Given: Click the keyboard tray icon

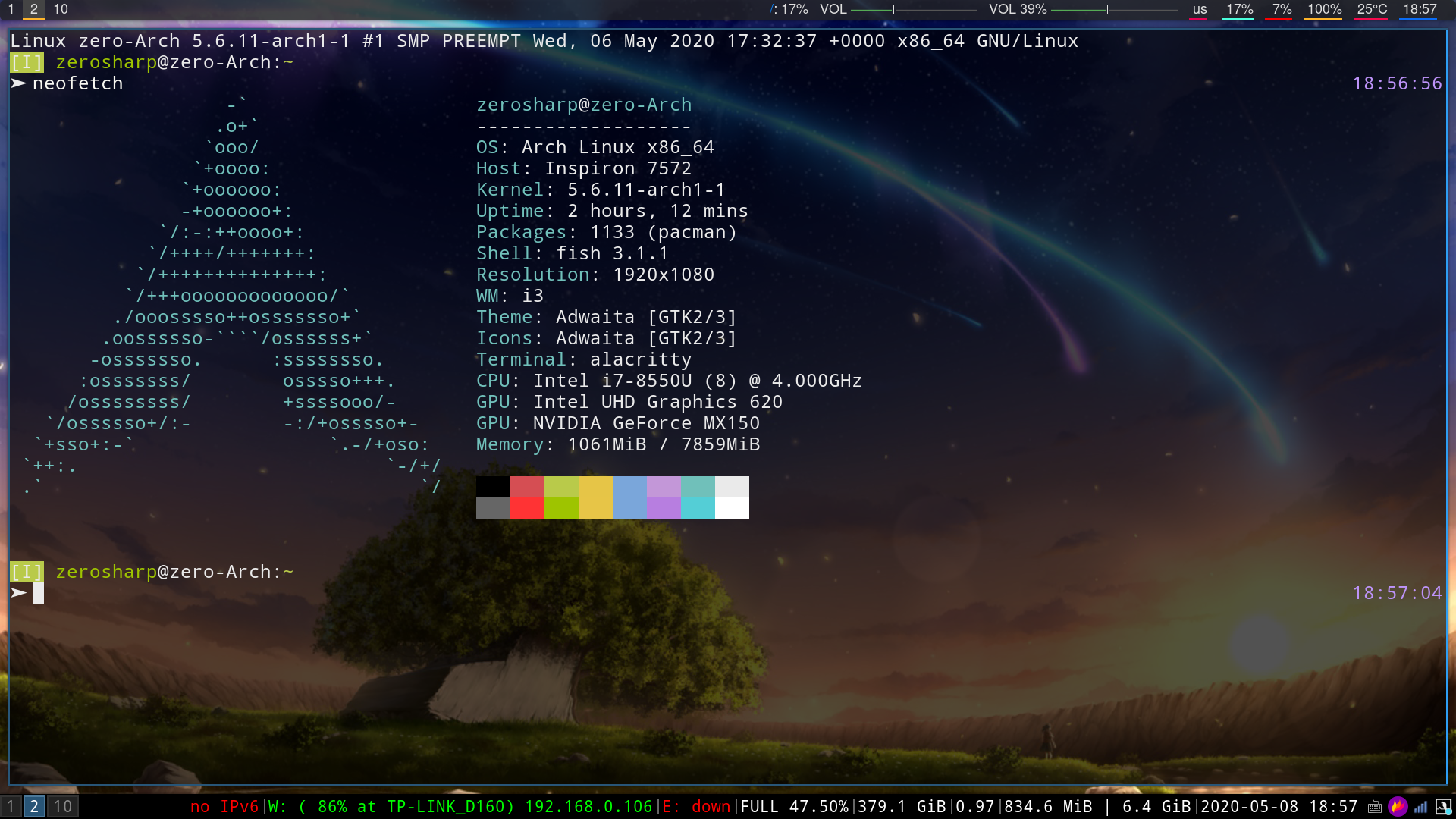Looking at the screenshot, I should click(x=1375, y=807).
